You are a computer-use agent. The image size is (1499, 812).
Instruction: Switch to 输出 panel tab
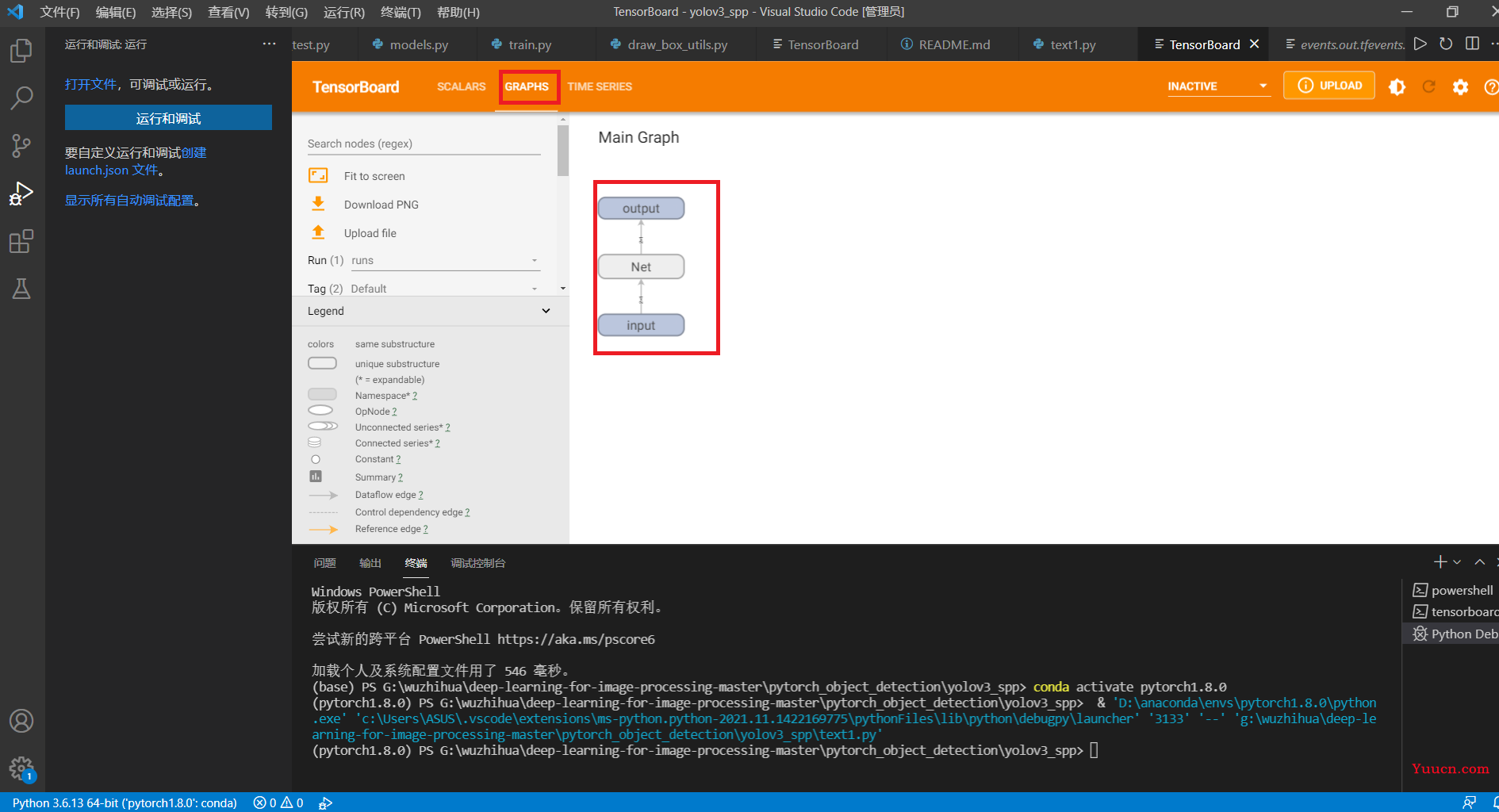tap(370, 563)
